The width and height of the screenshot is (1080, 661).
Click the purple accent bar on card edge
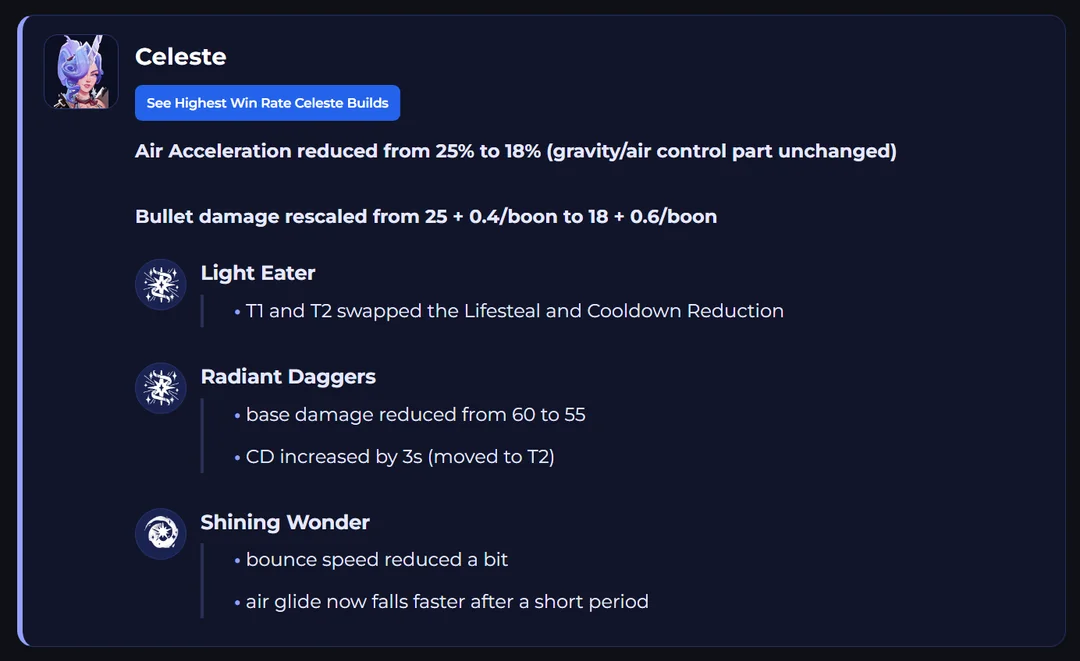[21, 330]
